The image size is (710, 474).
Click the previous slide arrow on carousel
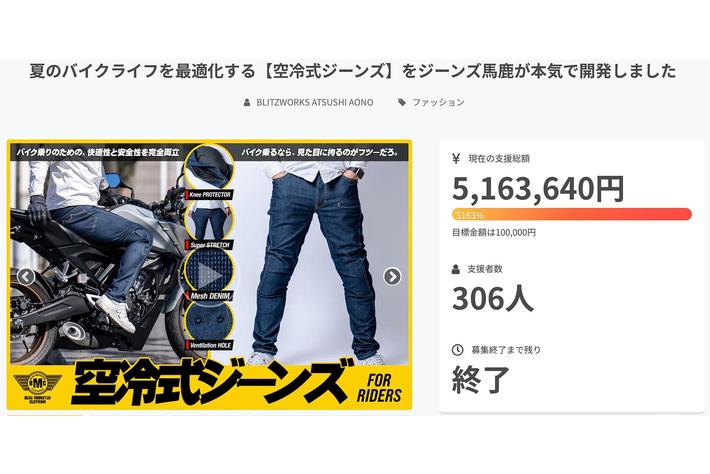pyautogui.click(x=26, y=276)
